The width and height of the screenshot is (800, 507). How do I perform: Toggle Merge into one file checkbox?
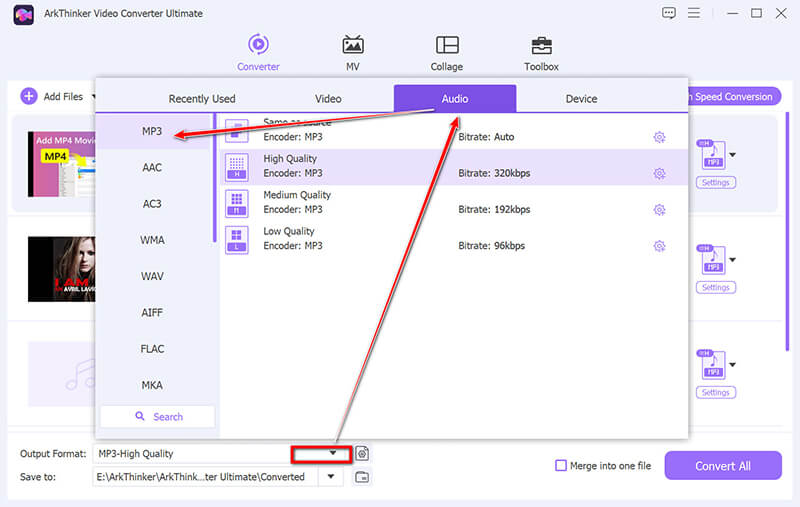(x=561, y=465)
